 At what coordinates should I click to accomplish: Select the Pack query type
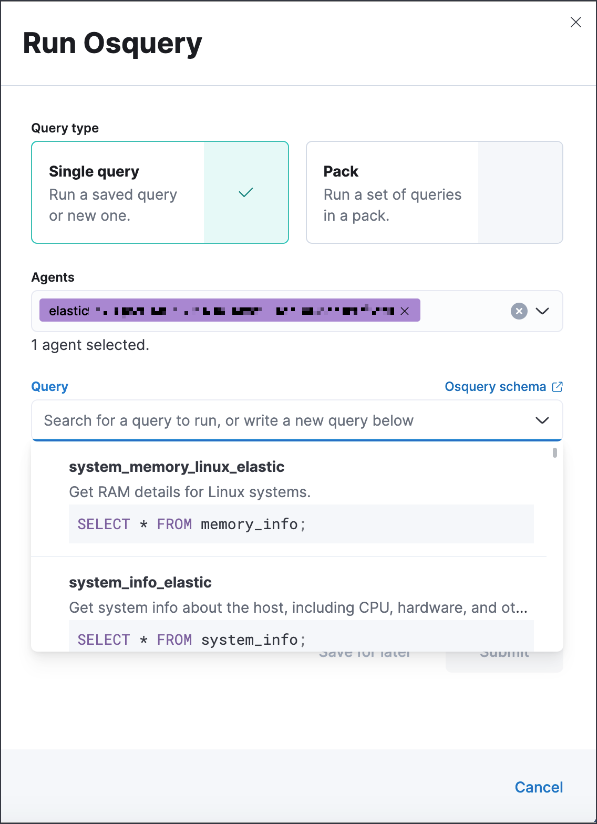435,190
